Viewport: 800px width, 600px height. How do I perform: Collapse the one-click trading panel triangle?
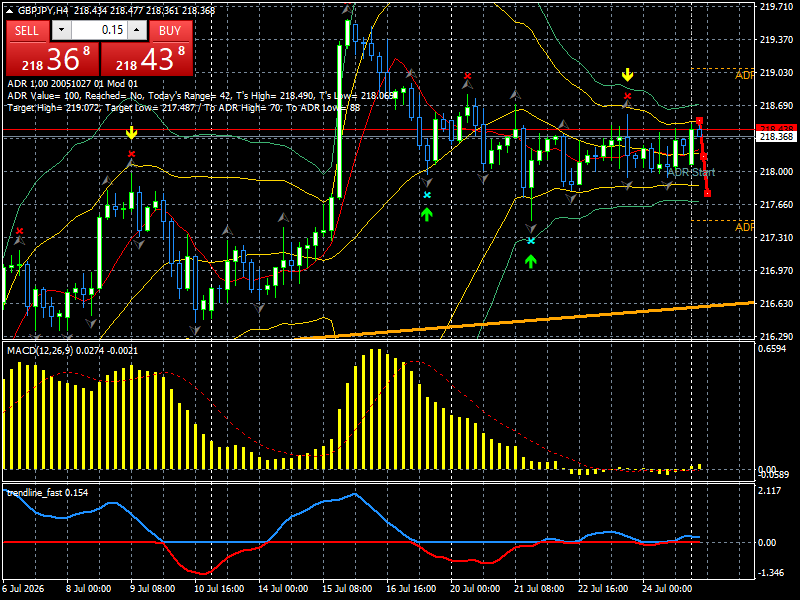click(x=10, y=10)
